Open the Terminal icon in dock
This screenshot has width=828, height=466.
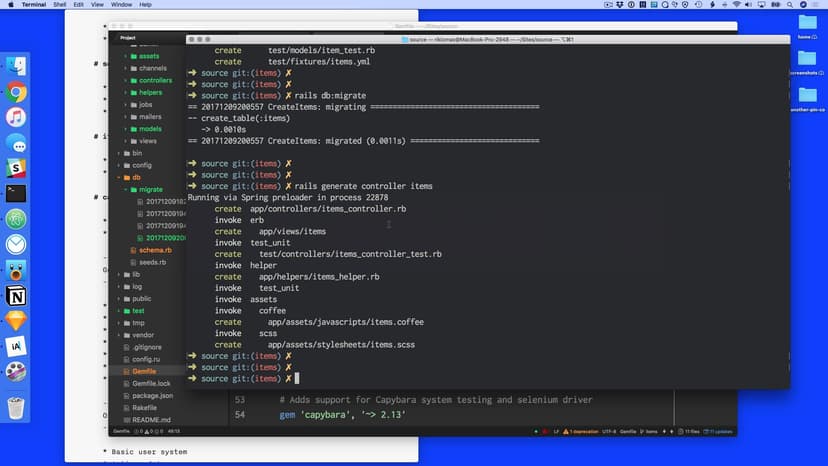tap(16, 194)
